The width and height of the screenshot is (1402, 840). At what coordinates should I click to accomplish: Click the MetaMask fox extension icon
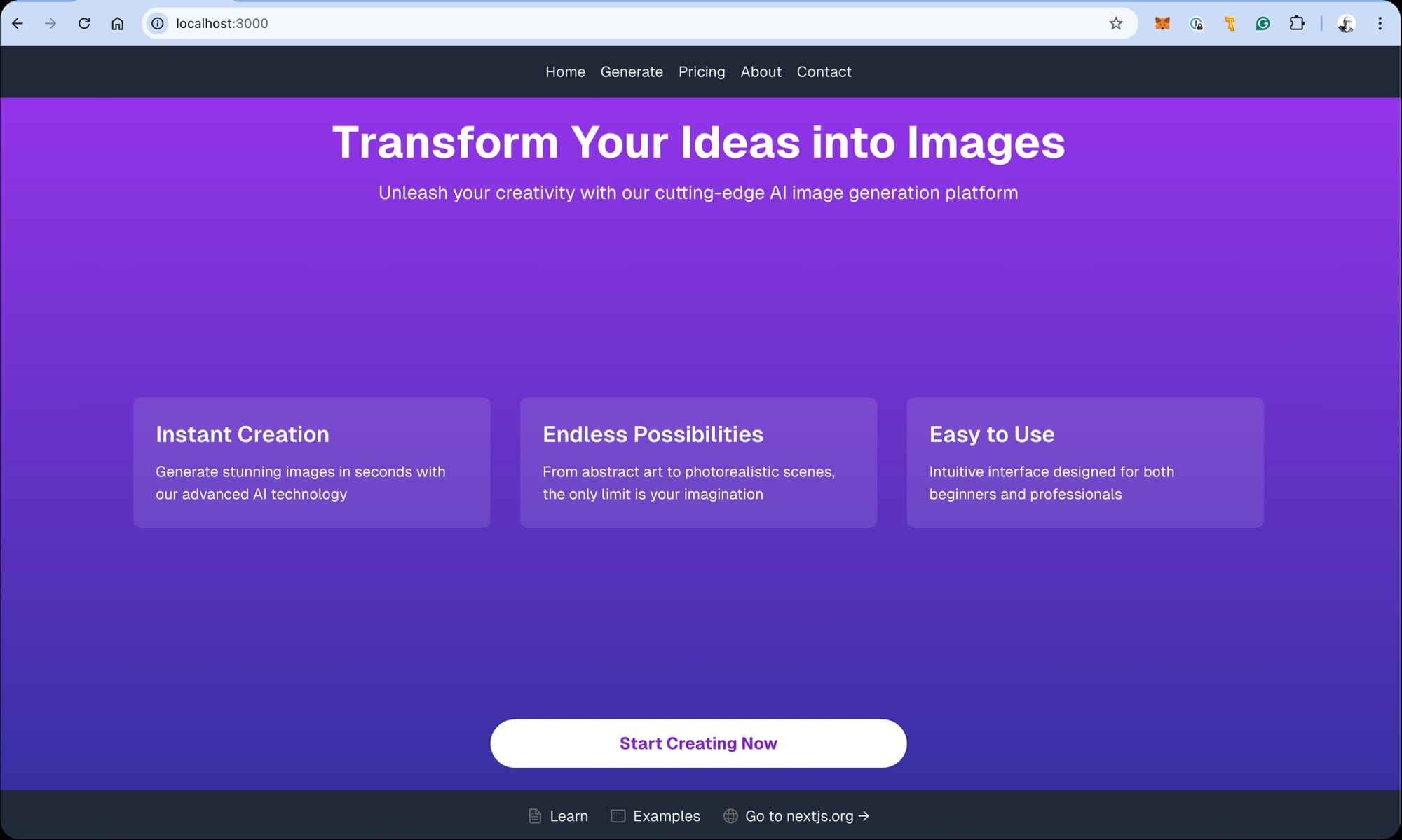pyautogui.click(x=1162, y=24)
